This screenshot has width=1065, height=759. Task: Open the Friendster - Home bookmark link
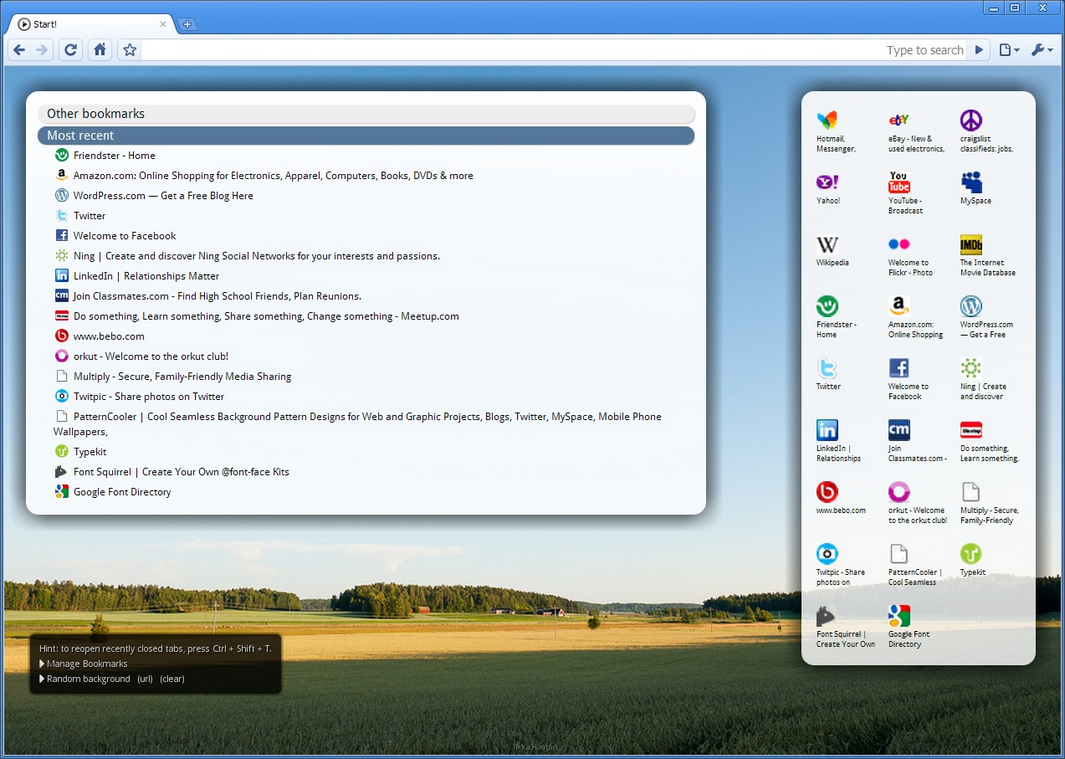click(114, 156)
